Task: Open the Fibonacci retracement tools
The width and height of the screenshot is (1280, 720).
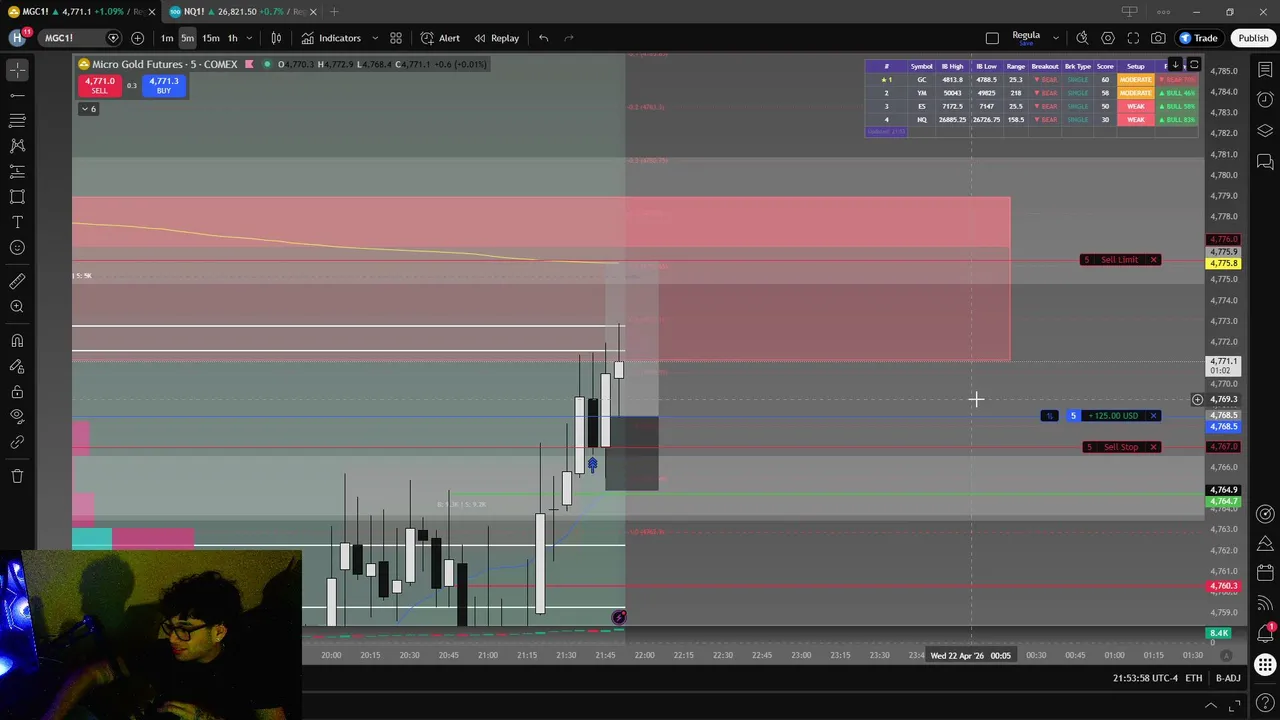Action: click(x=17, y=120)
